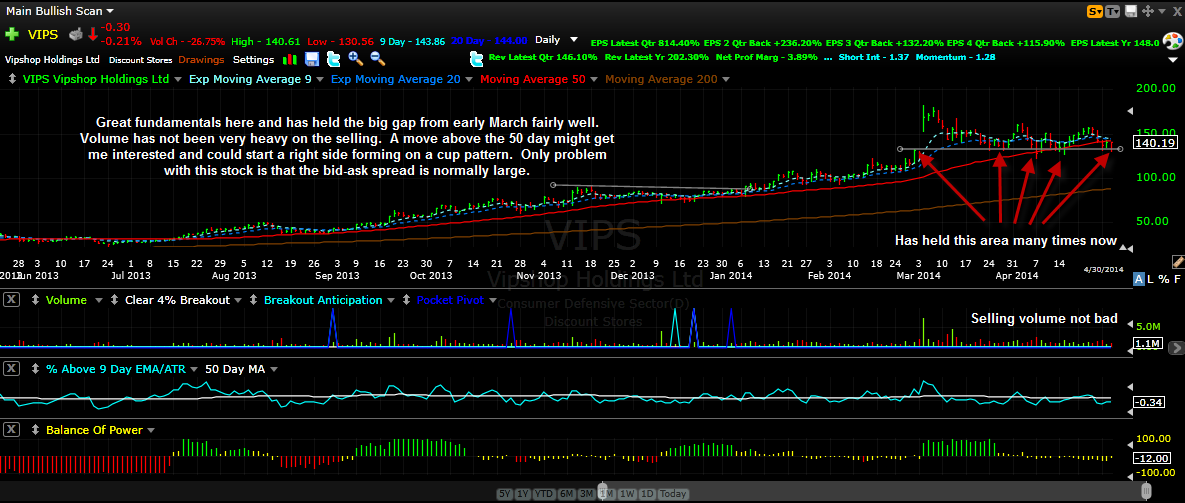
Task: Set chart range to 1D
Action: click(647, 494)
